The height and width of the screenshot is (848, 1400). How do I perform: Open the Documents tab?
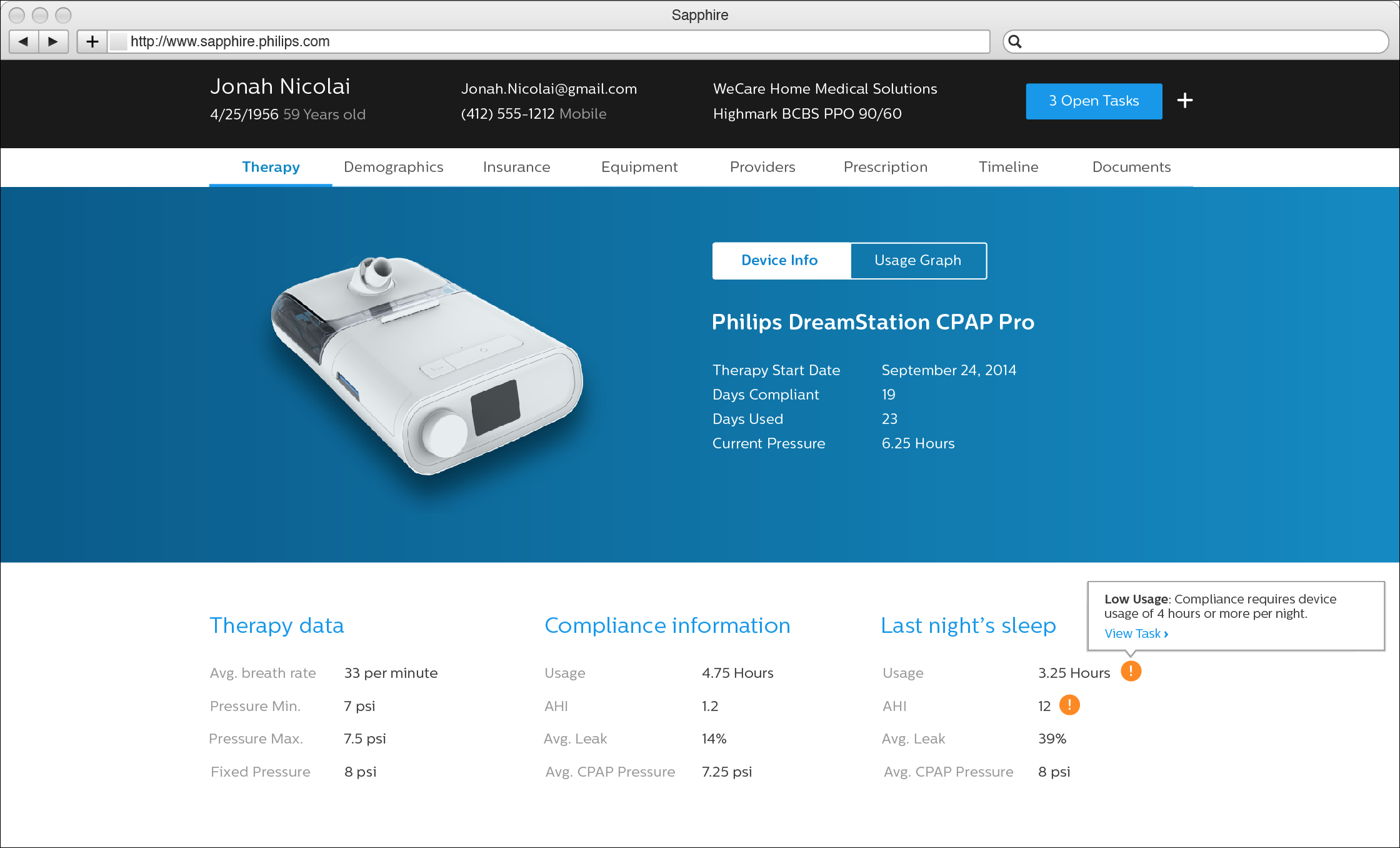click(1131, 167)
